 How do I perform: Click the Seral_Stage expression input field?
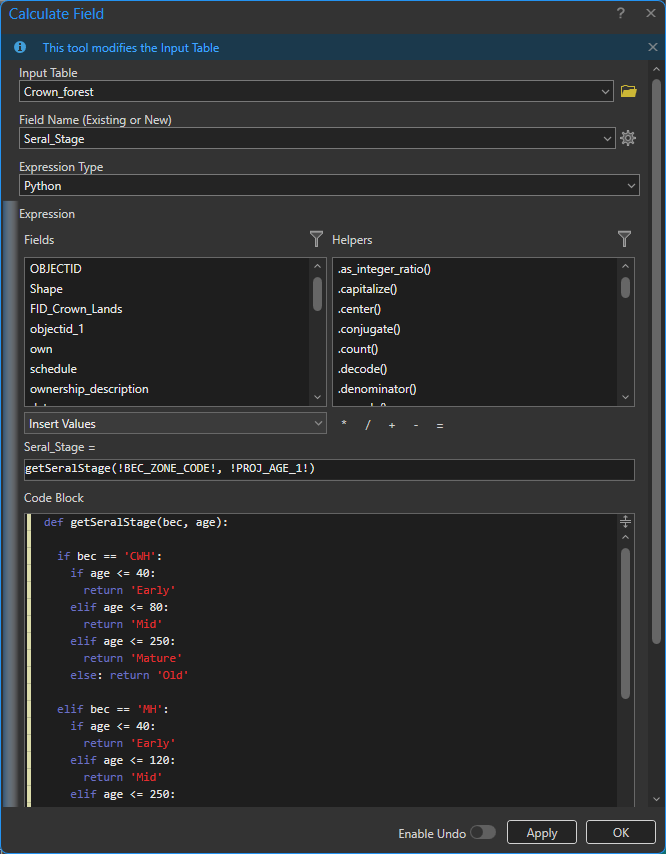coord(329,469)
